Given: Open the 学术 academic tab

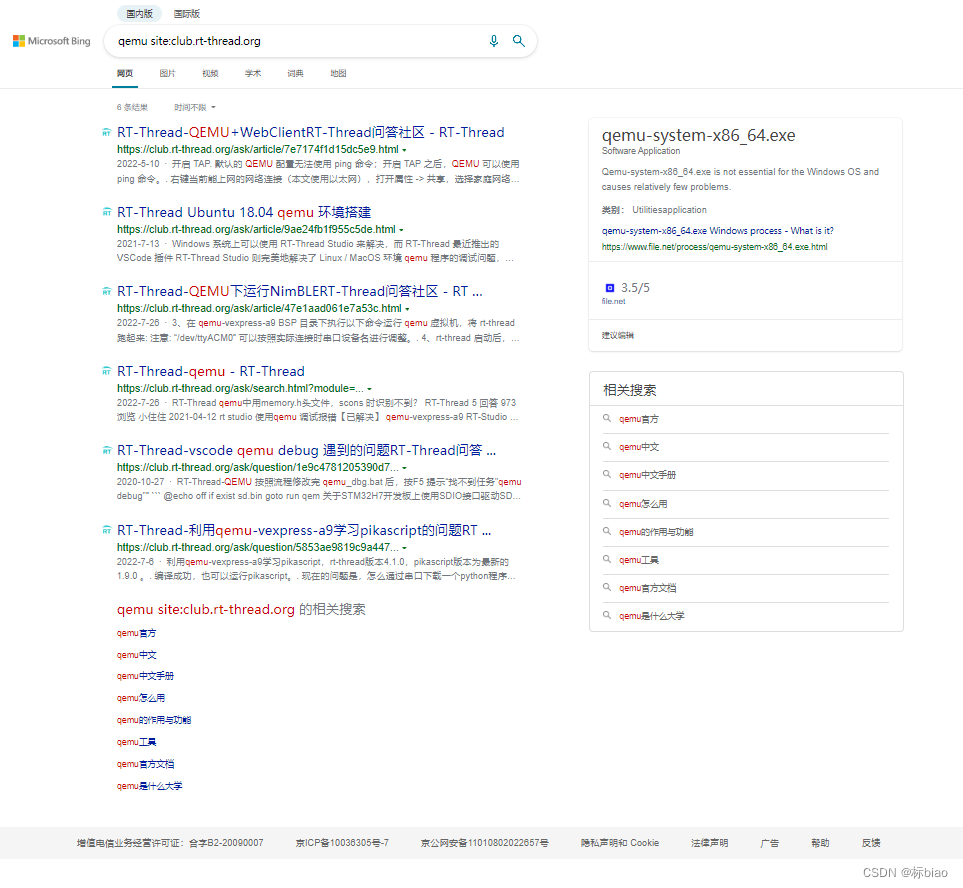Looking at the screenshot, I should point(253,74).
